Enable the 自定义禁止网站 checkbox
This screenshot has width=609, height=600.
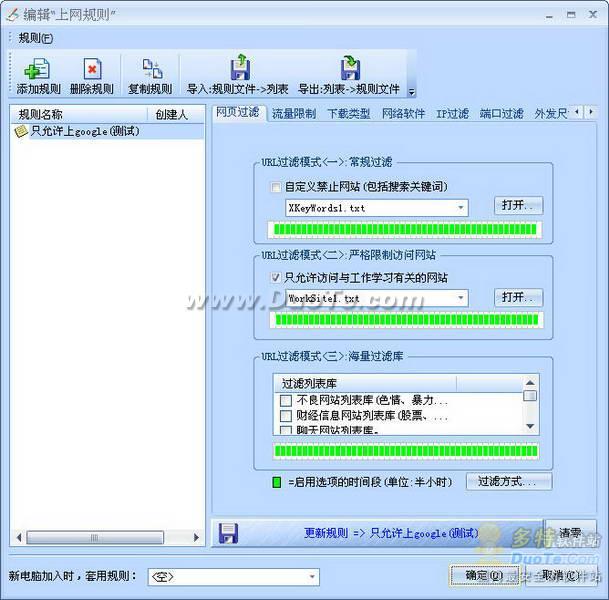(x=276, y=186)
